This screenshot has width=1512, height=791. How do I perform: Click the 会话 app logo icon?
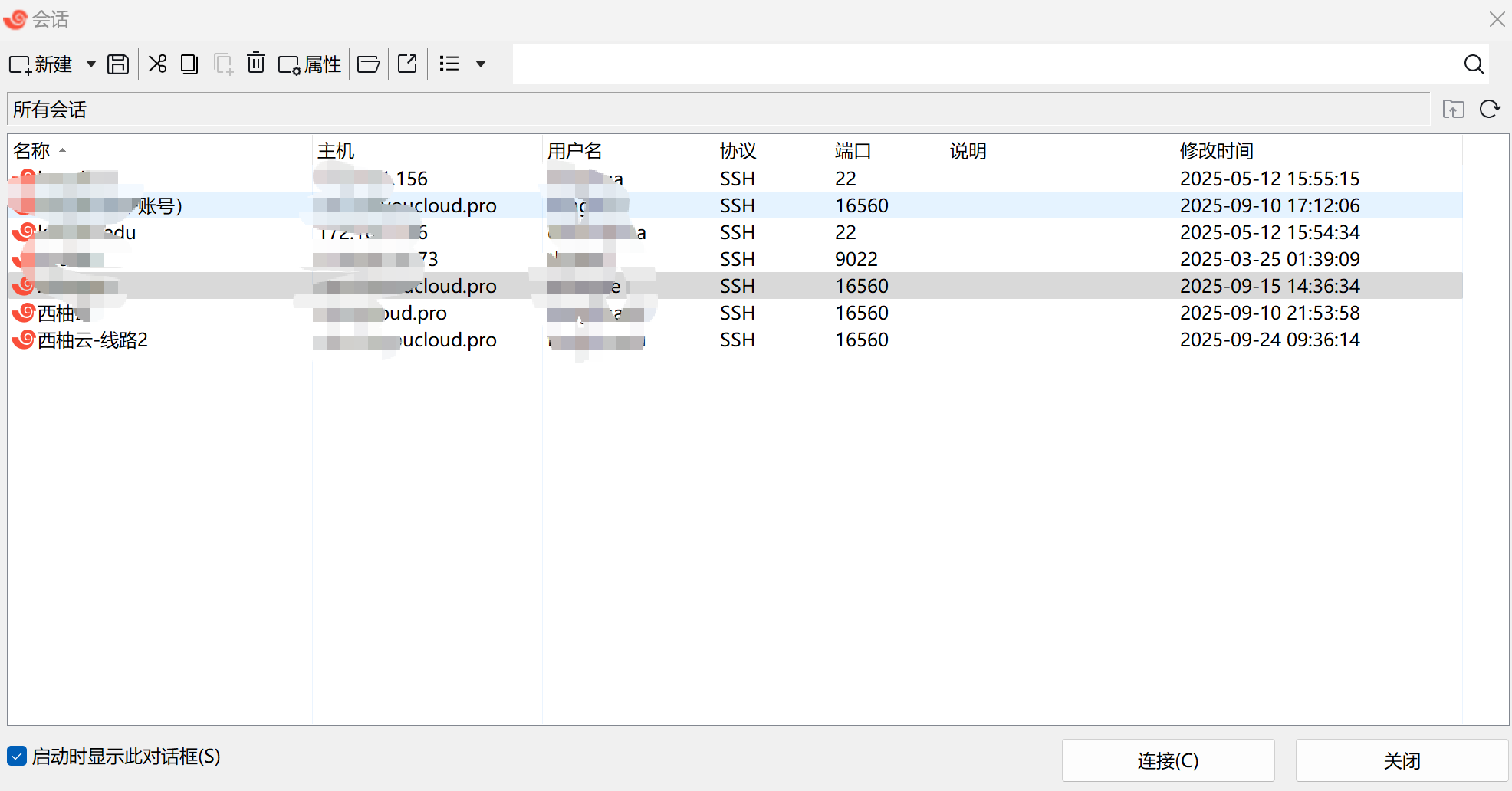[x=15, y=18]
